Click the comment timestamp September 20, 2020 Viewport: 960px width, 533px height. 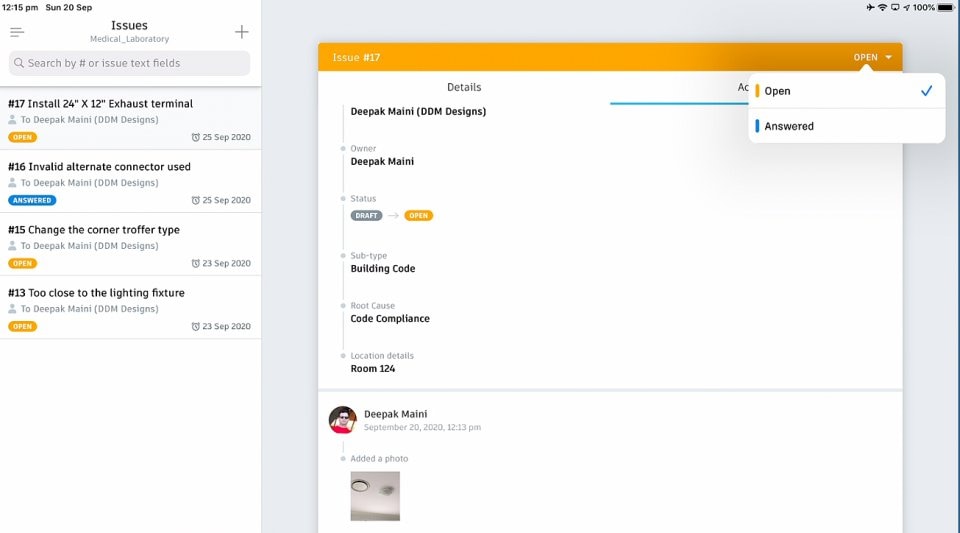(422, 427)
